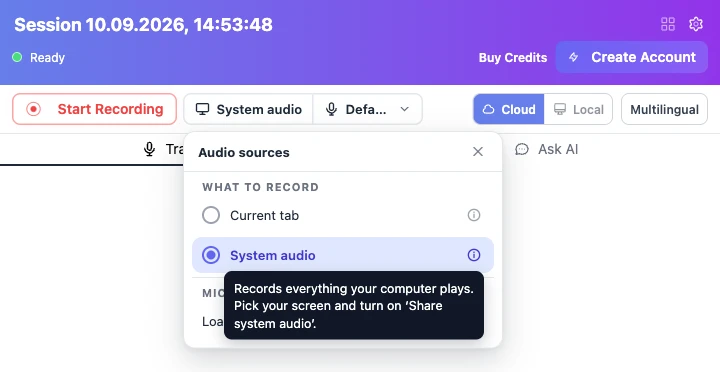Open the System audio source selector
Viewport: 720px width, 372px height.
coord(248,109)
